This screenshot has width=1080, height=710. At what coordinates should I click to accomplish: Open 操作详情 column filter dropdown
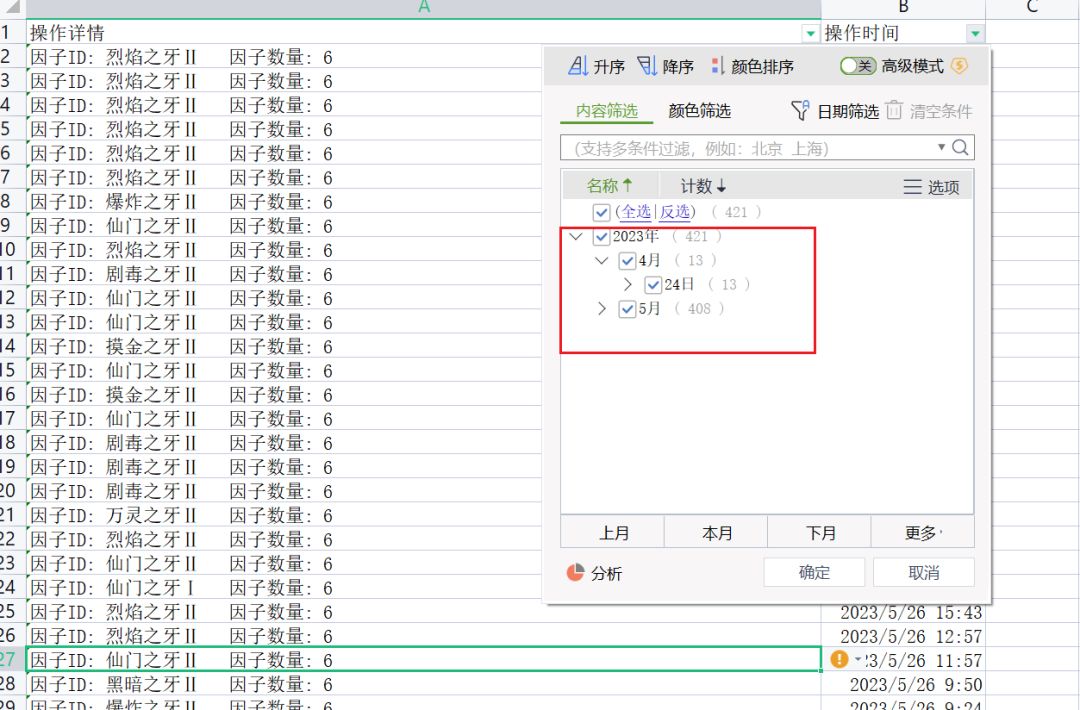(x=811, y=33)
